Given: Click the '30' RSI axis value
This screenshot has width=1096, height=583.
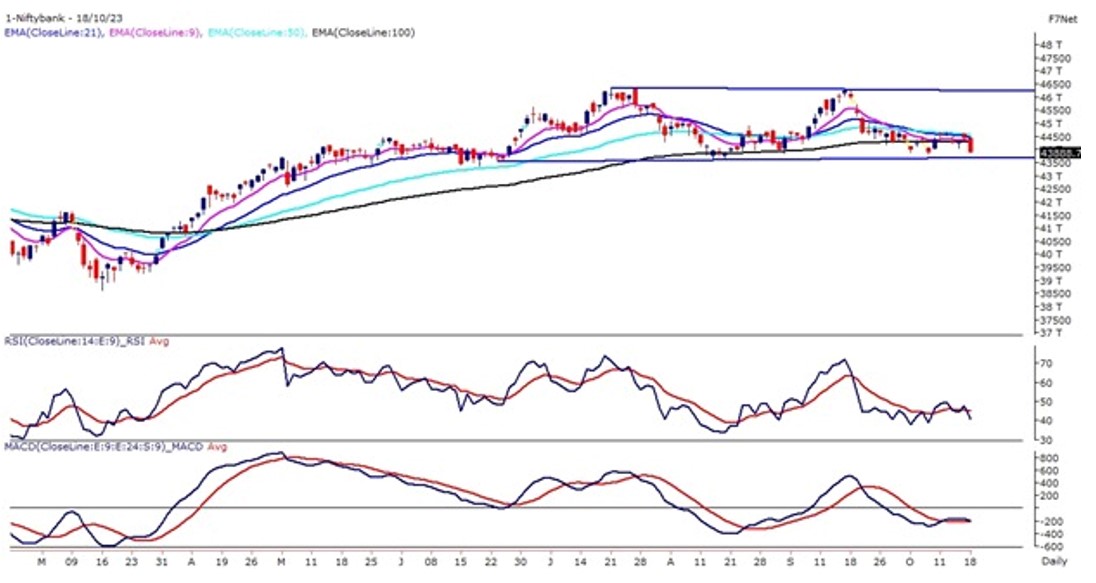Looking at the screenshot, I should coord(1047,440).
